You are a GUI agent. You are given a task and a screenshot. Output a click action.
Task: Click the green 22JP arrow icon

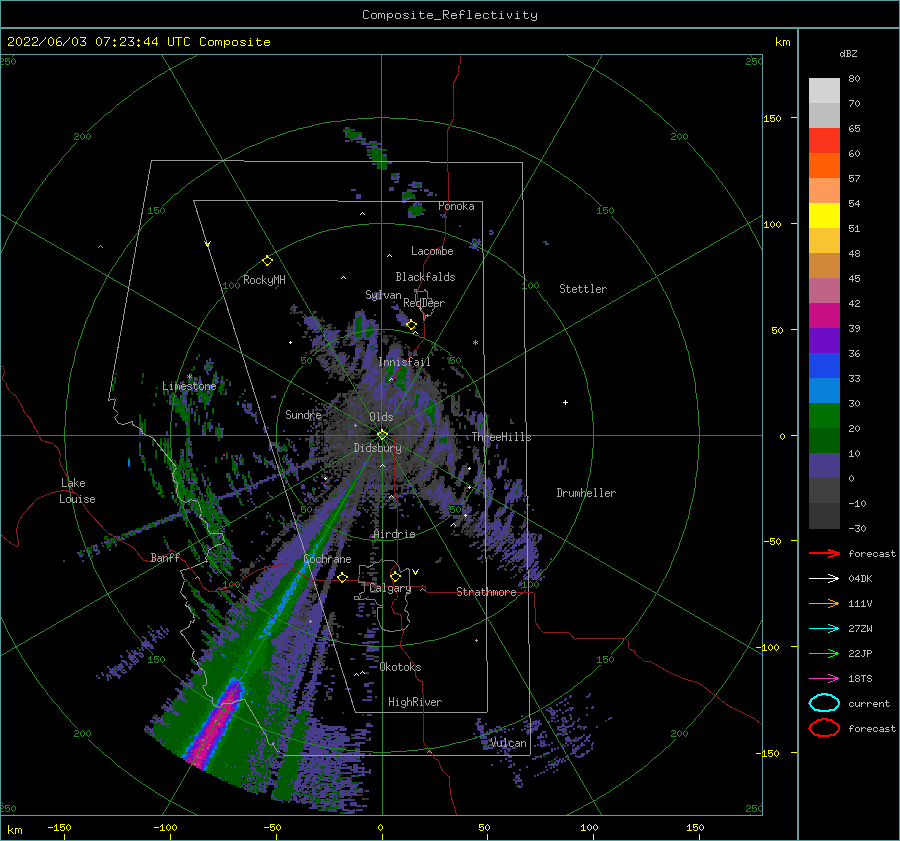coord(824,653)
